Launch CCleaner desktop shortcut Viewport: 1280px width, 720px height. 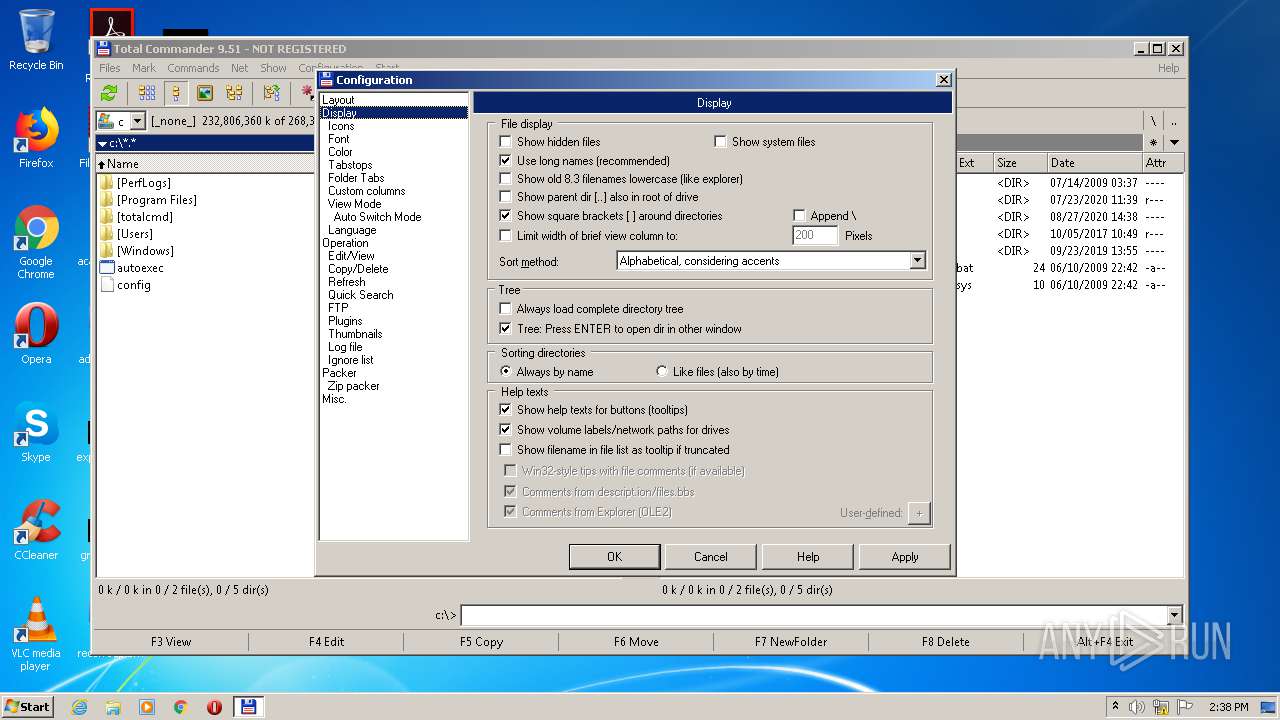[36, 530]
